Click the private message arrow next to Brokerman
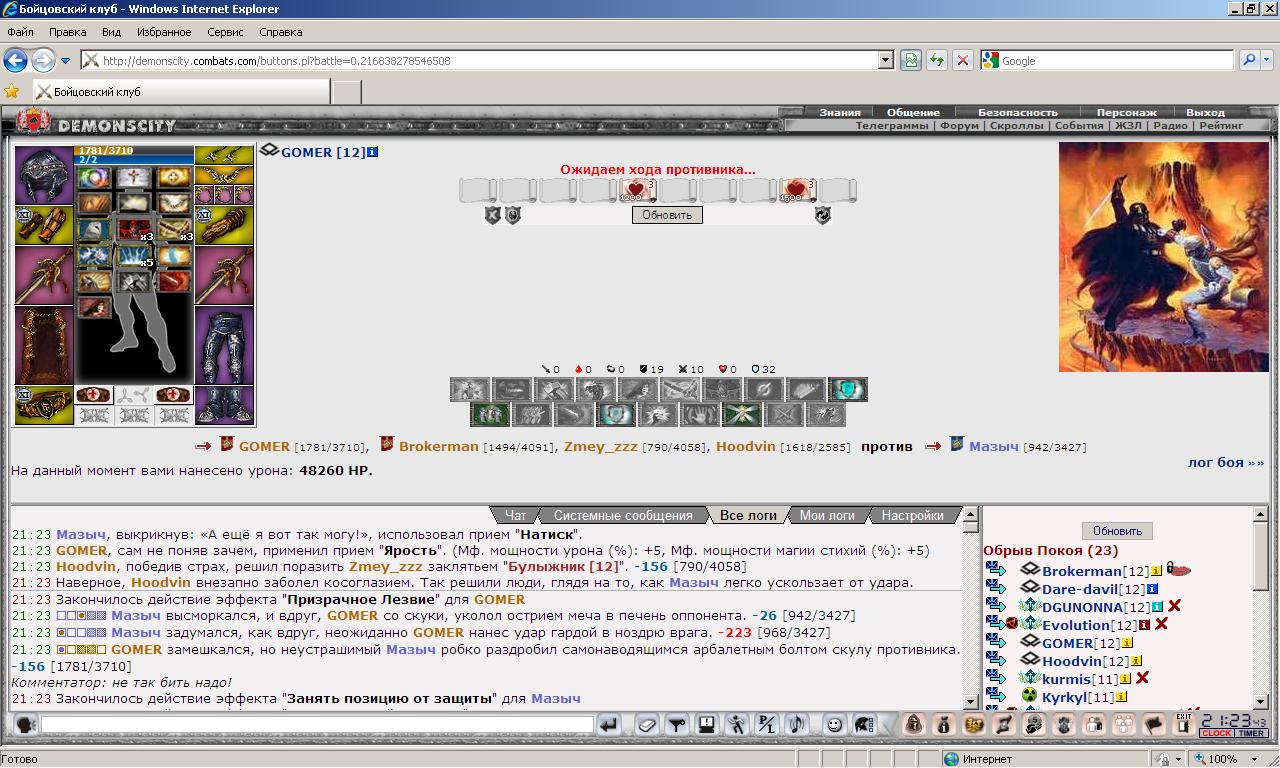The image size is (1280, 768). pyautogui.click(x=995, y=570)
